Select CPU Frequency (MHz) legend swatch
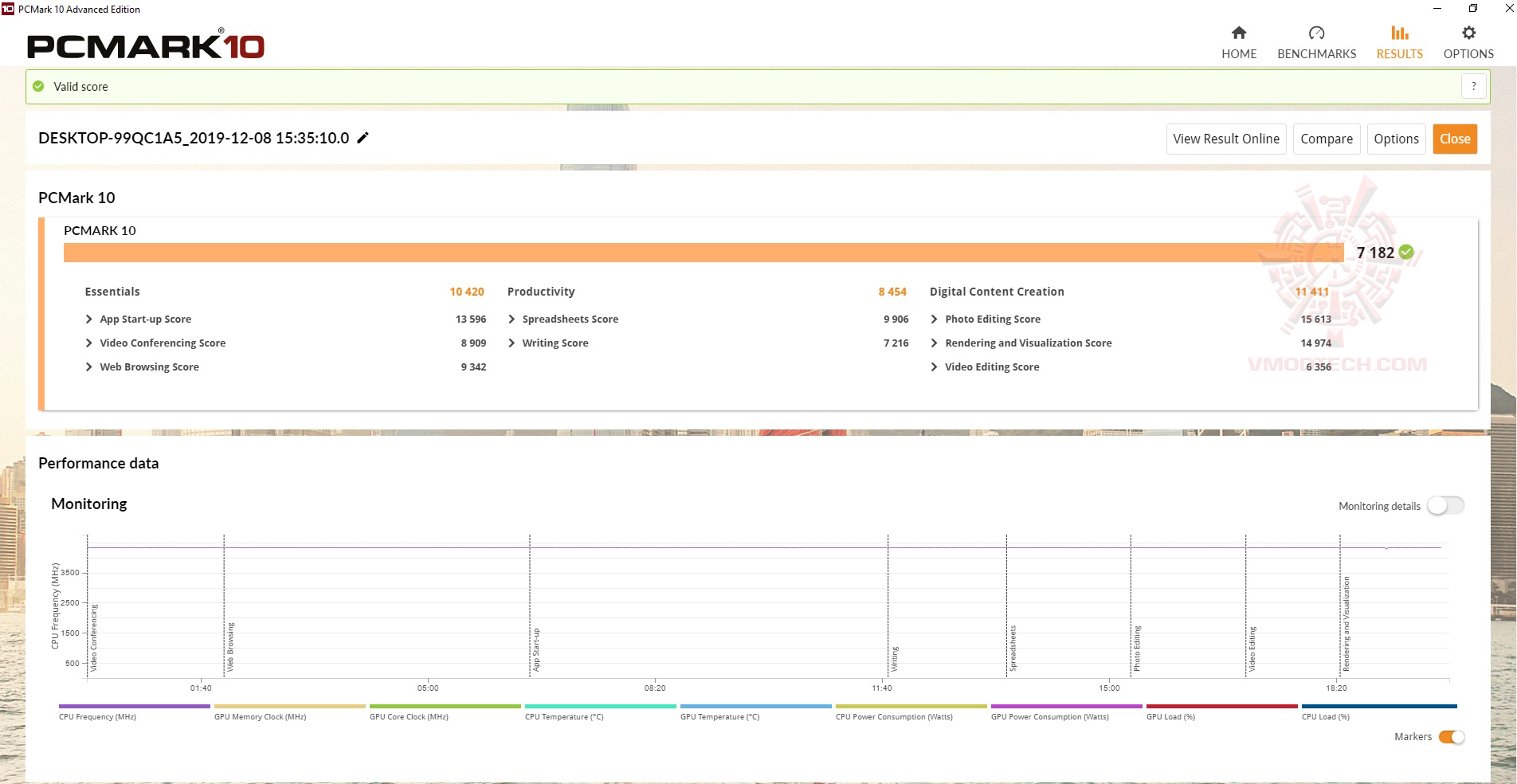Image resolution: width=1517 pixels, height=784 pixels. tap(135, 706)
